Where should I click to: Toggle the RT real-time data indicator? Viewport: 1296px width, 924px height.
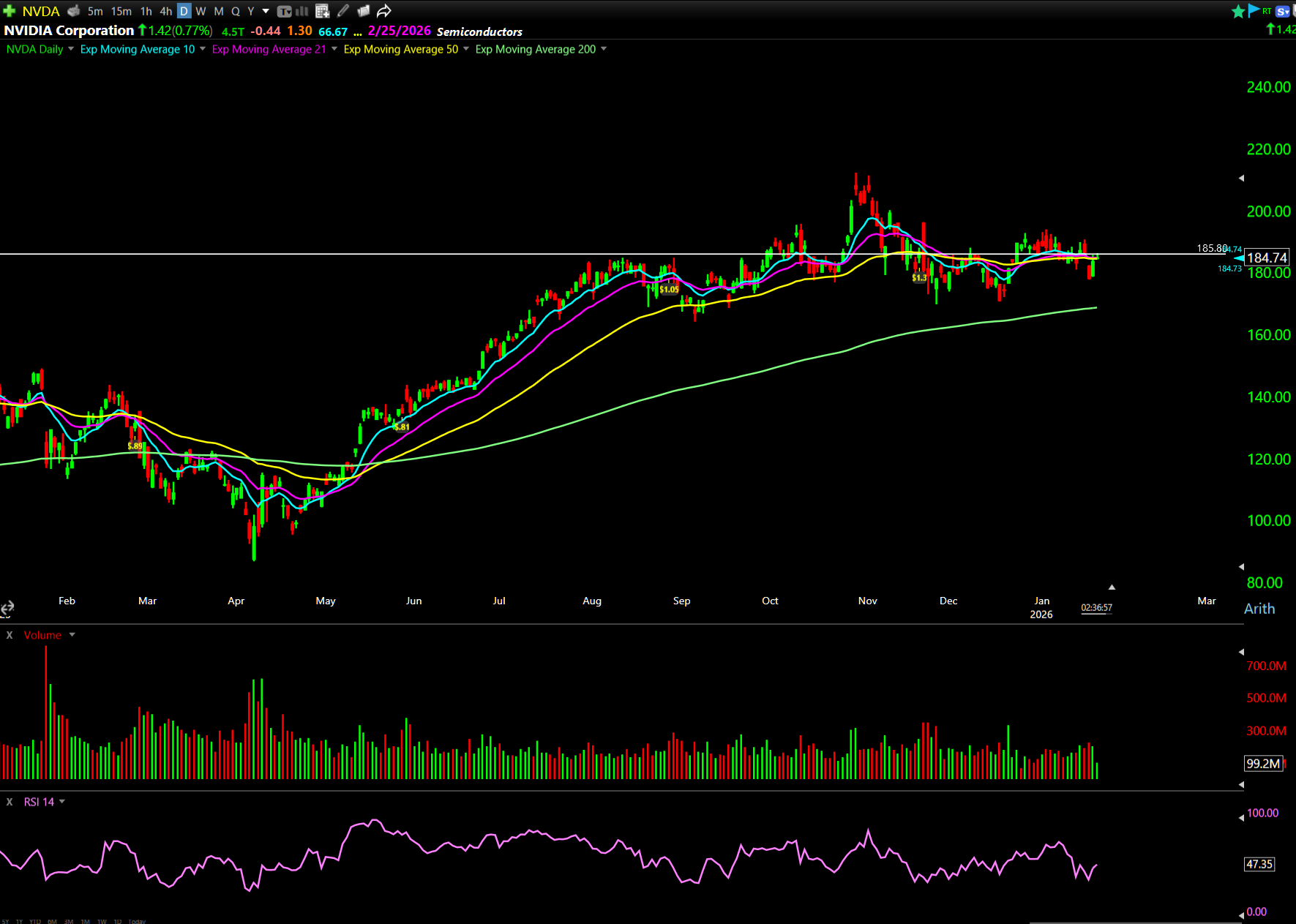coord(1267,11)
